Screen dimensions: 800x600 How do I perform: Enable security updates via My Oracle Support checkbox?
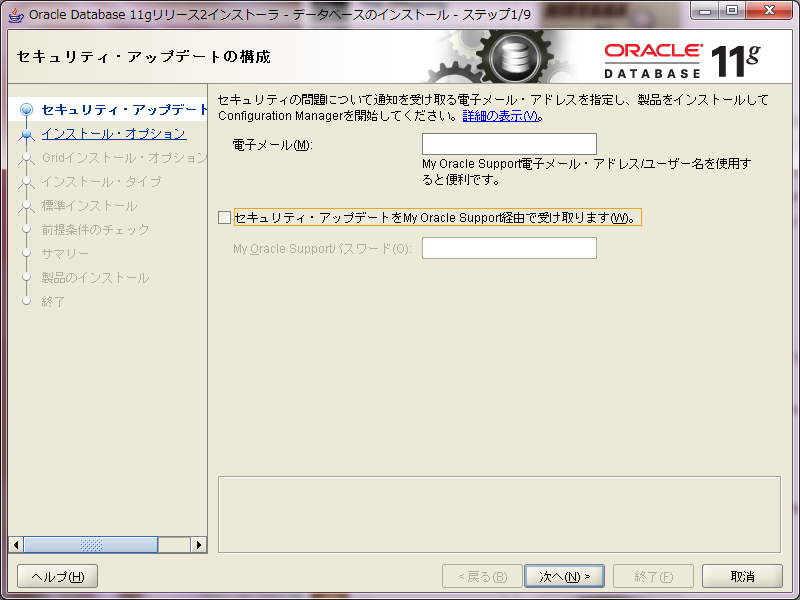[x=225, y=218]
